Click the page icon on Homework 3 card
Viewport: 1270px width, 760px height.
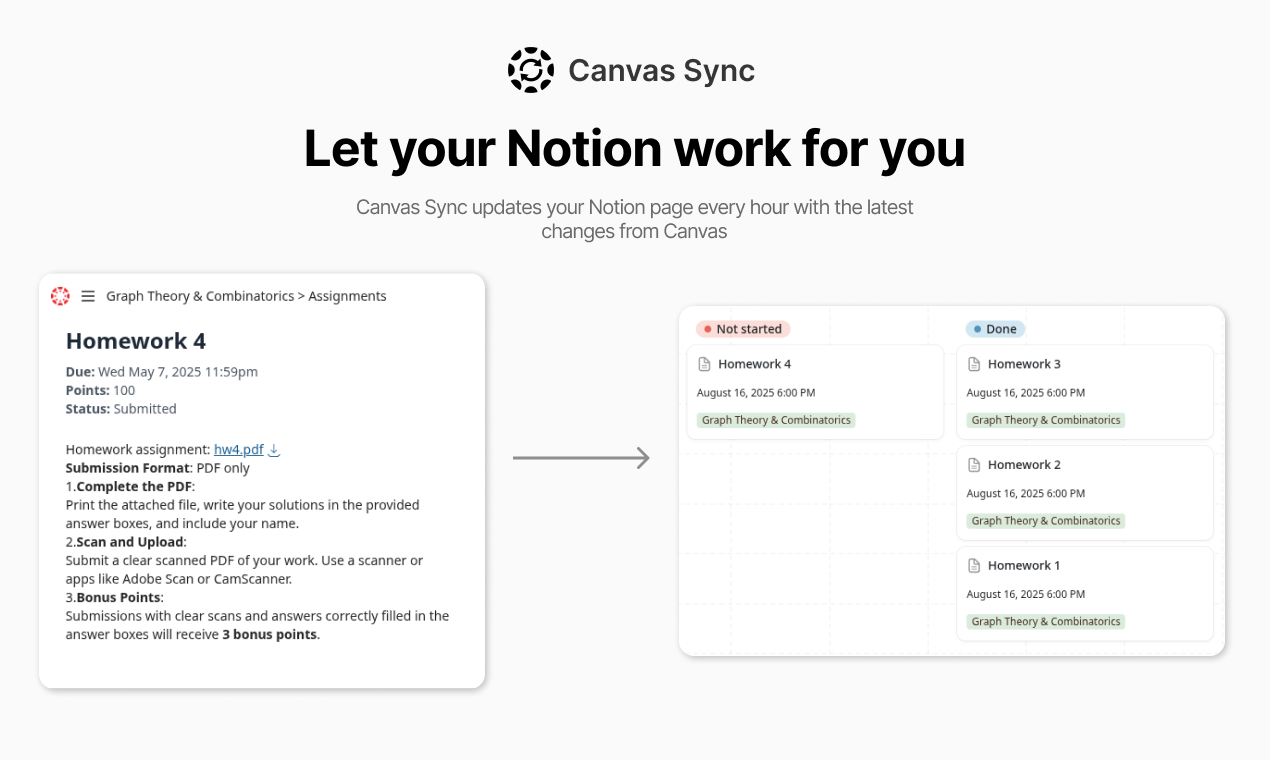coord(974,364)
